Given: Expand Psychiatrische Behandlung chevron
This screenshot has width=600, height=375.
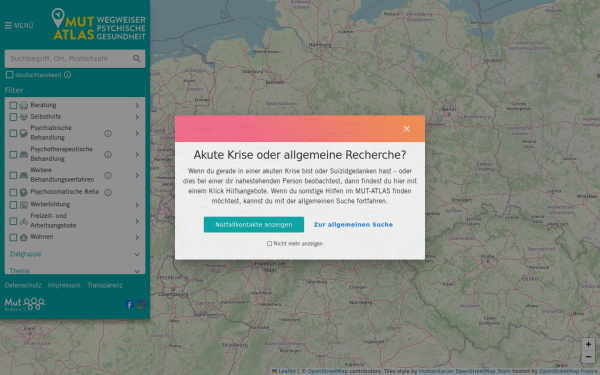Looking at the screenshot, I should point(137,133).
